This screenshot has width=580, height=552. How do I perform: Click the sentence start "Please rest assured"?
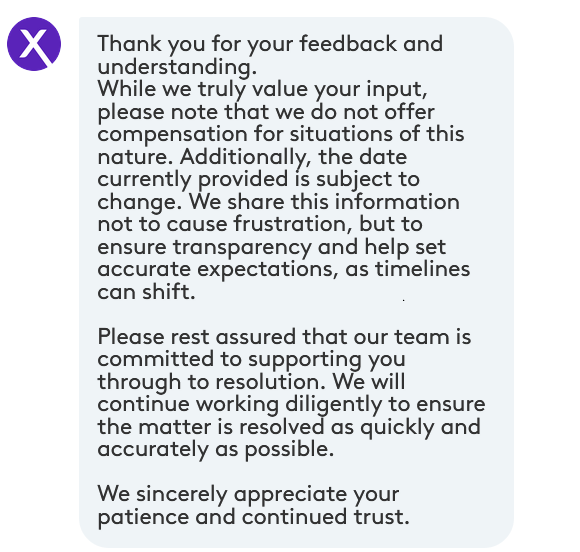pyautogui.click(x=196, y=337)
